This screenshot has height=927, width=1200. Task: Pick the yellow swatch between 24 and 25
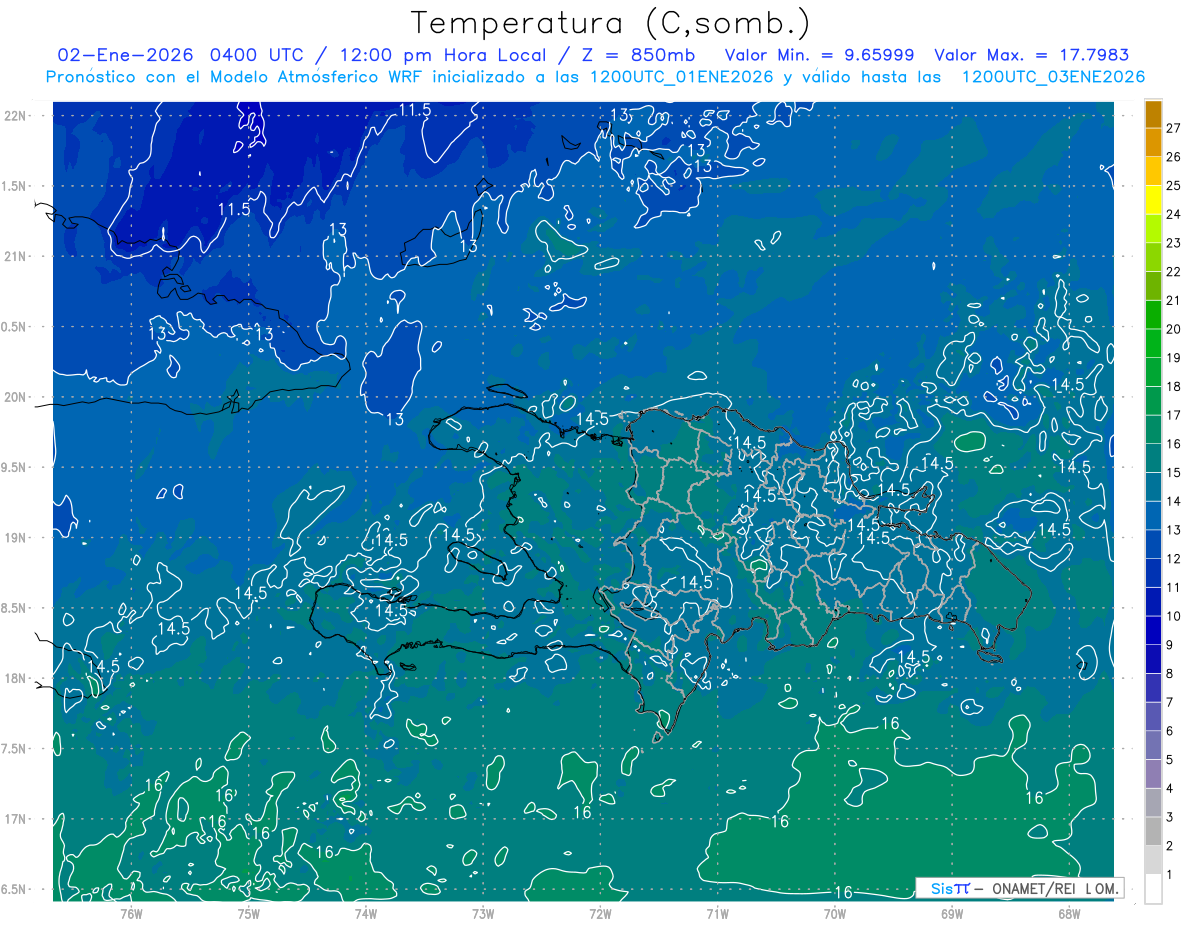point(1153,201)
